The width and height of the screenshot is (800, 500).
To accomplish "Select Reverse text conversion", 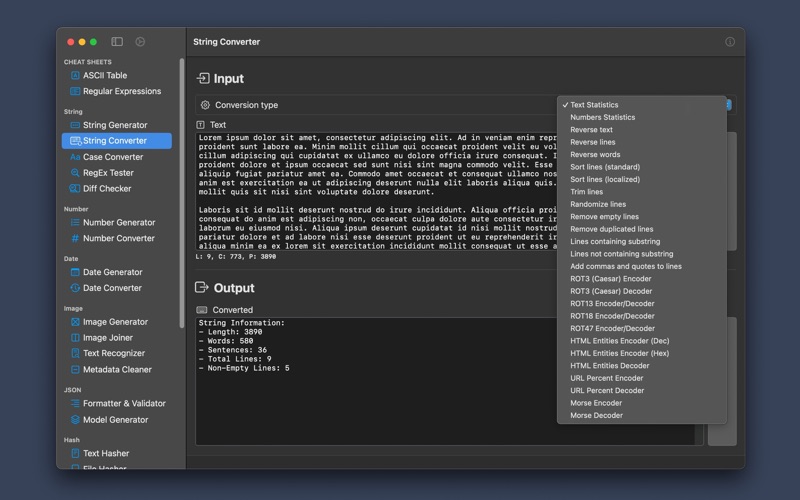I will pyautogui.click(x=642, y=130).
